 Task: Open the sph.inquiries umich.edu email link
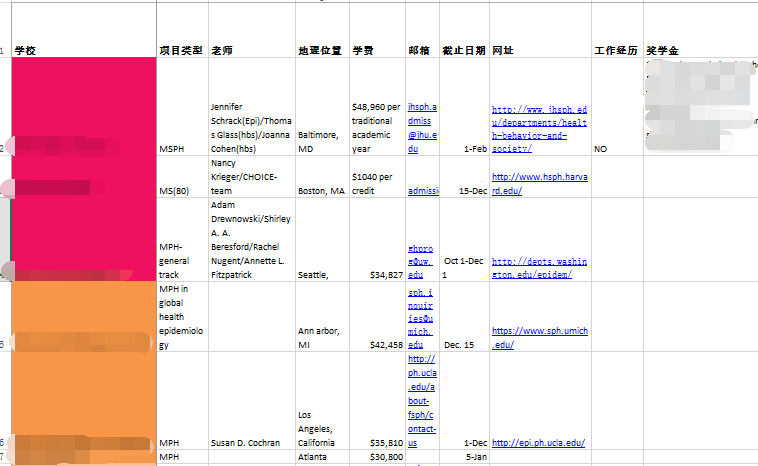[420, 319]
